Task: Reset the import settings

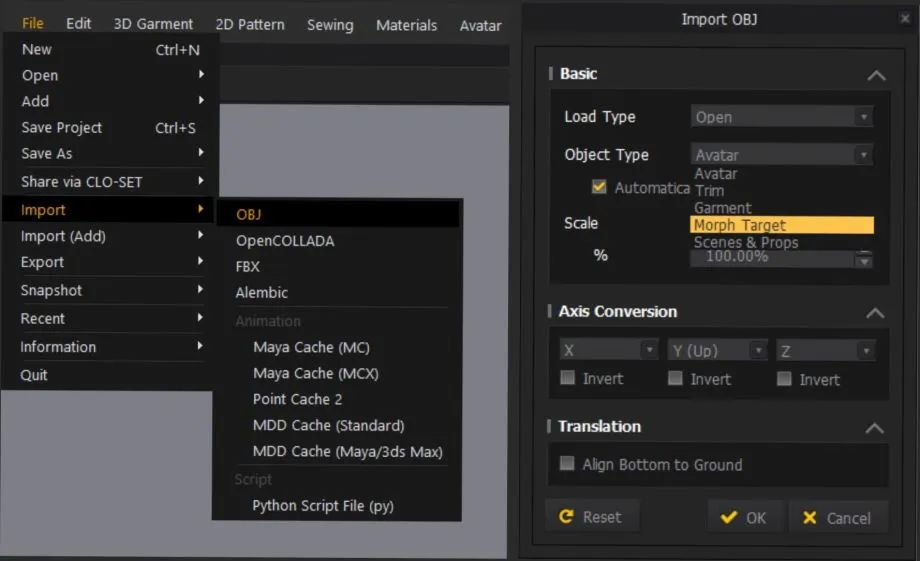Action: 591,517
